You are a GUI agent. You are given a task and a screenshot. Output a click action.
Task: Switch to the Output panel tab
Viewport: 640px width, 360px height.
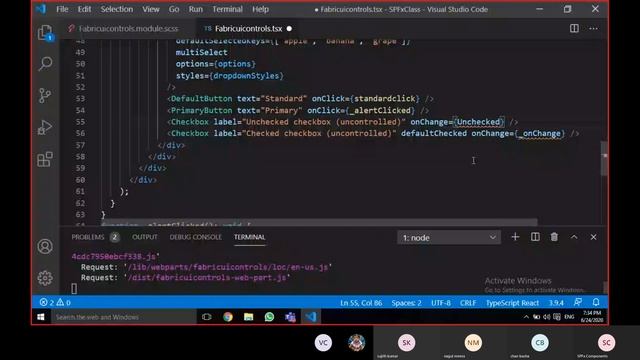(x=144, y=237)
